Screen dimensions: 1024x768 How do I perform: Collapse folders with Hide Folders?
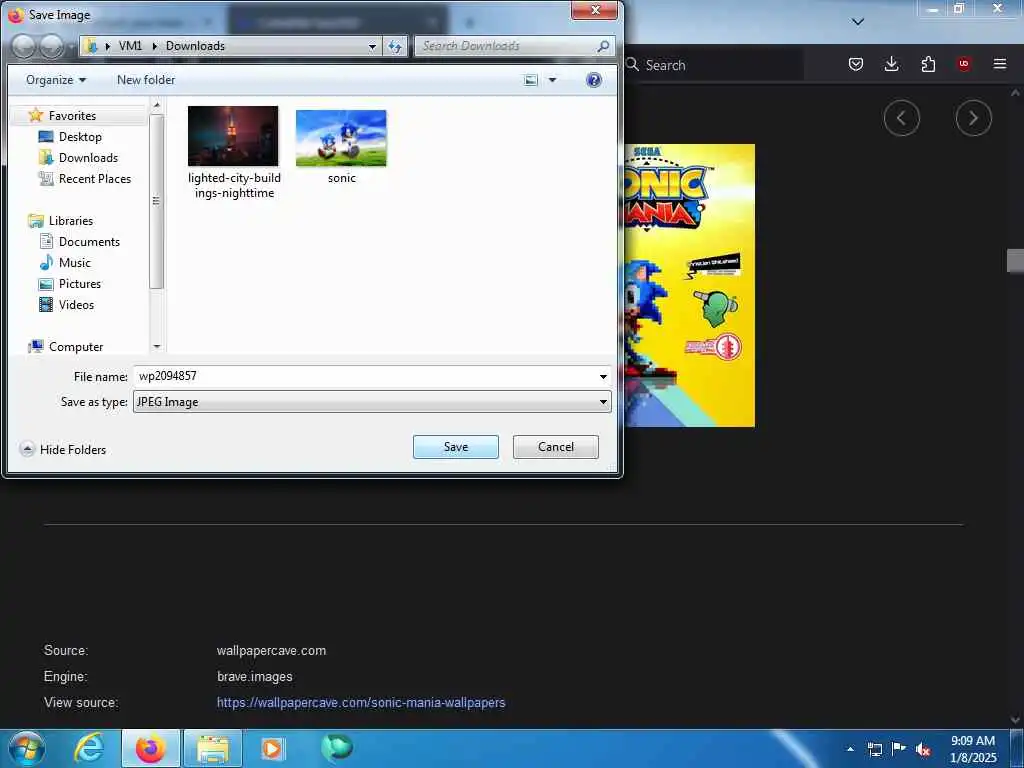tap(63, 449)
